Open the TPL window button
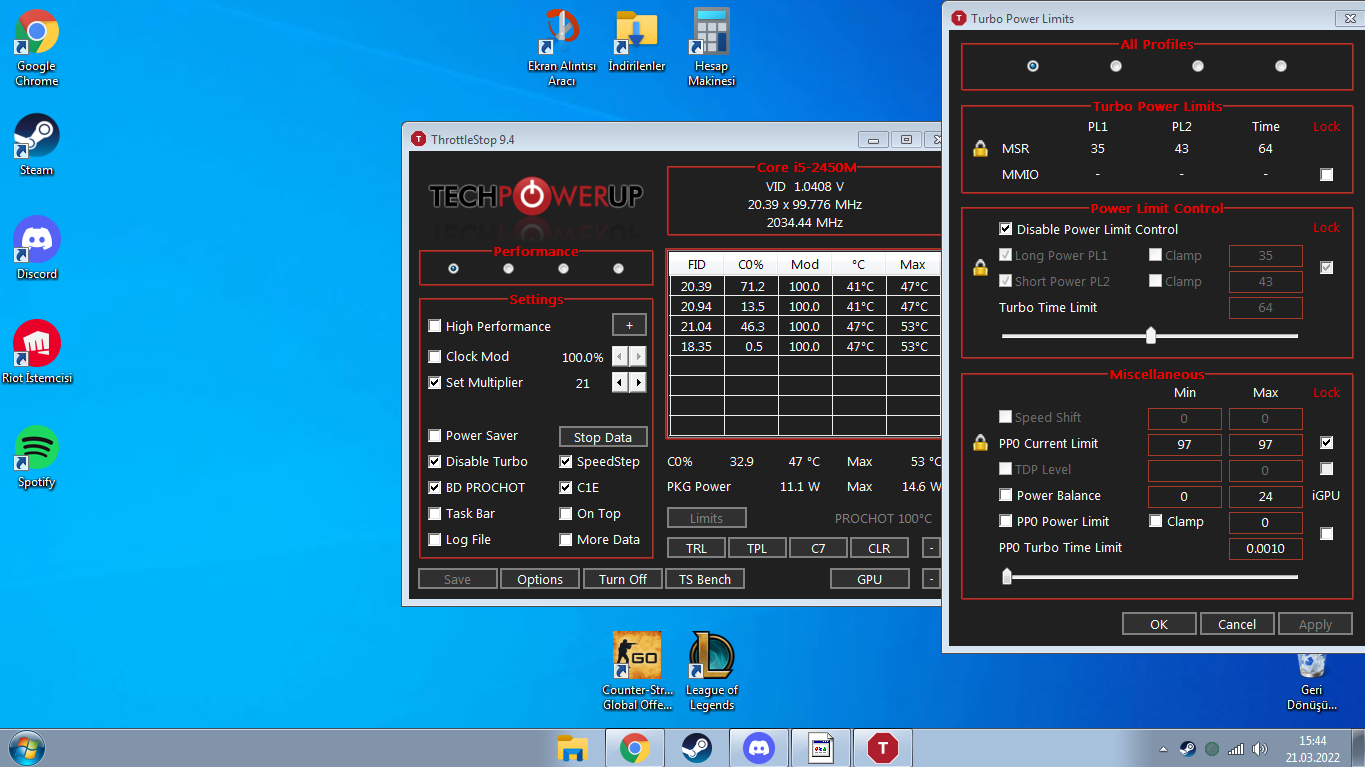This screenshot has width=1365, height=767. 757,548
